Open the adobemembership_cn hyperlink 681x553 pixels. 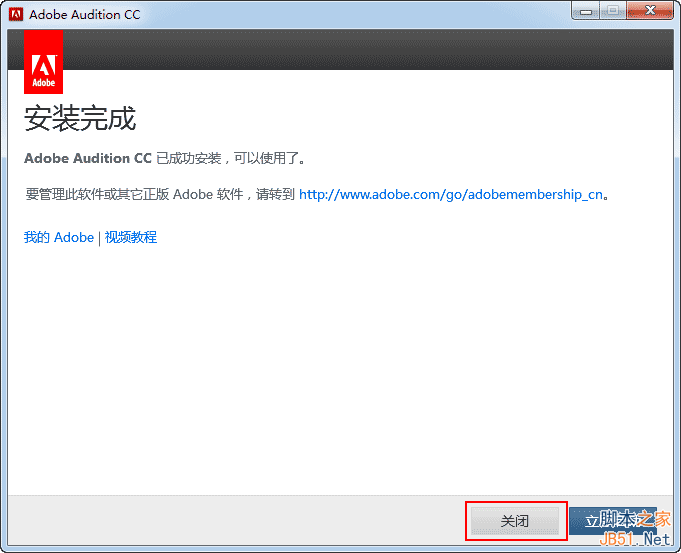point(451,194)
